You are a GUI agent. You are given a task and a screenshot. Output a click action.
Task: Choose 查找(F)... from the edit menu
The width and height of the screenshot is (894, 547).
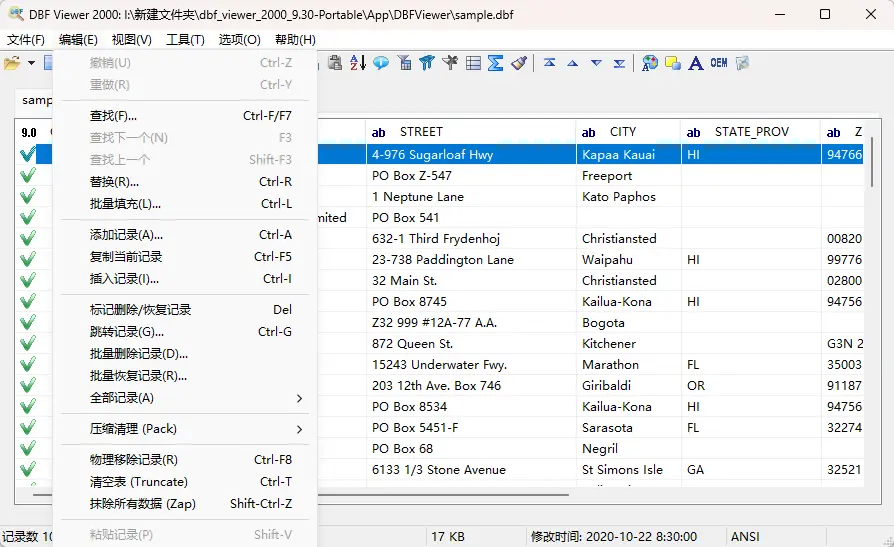click(x=185, y=116)
